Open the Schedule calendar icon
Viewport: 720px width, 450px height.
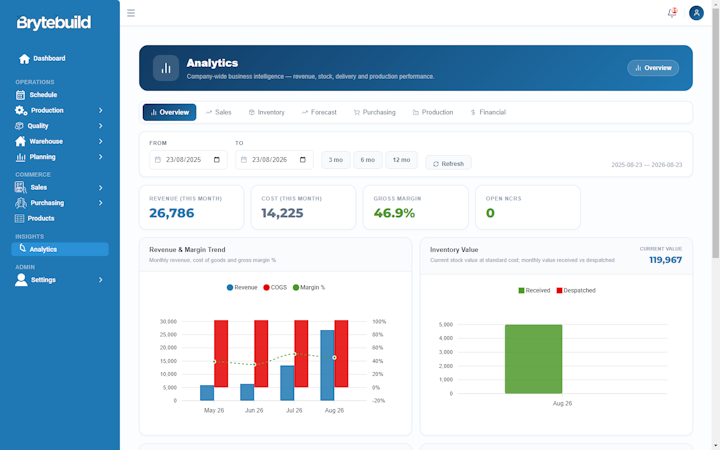click(20, 95)
